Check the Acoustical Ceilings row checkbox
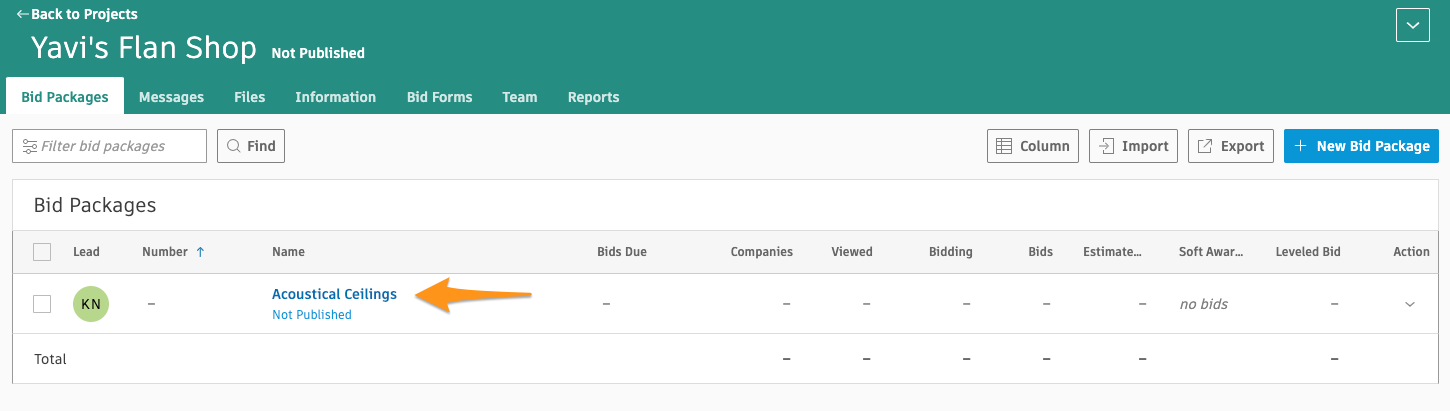 (x=42, y=304)
